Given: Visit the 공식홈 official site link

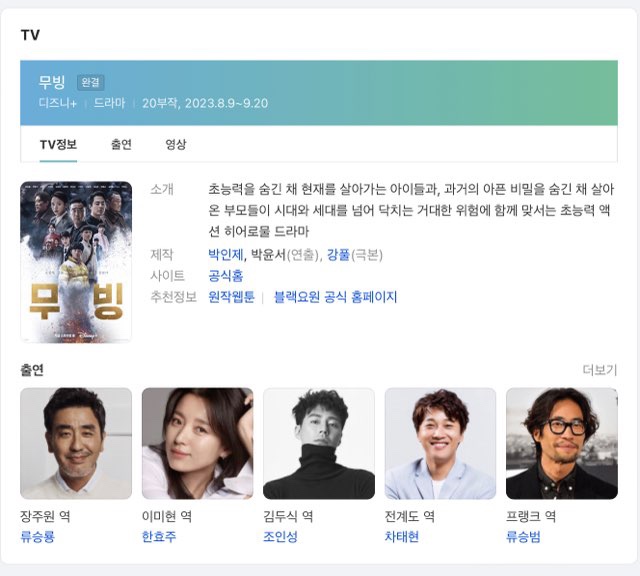Looking at the screenshot, I should pyautogui.click(x=225, y=276).
